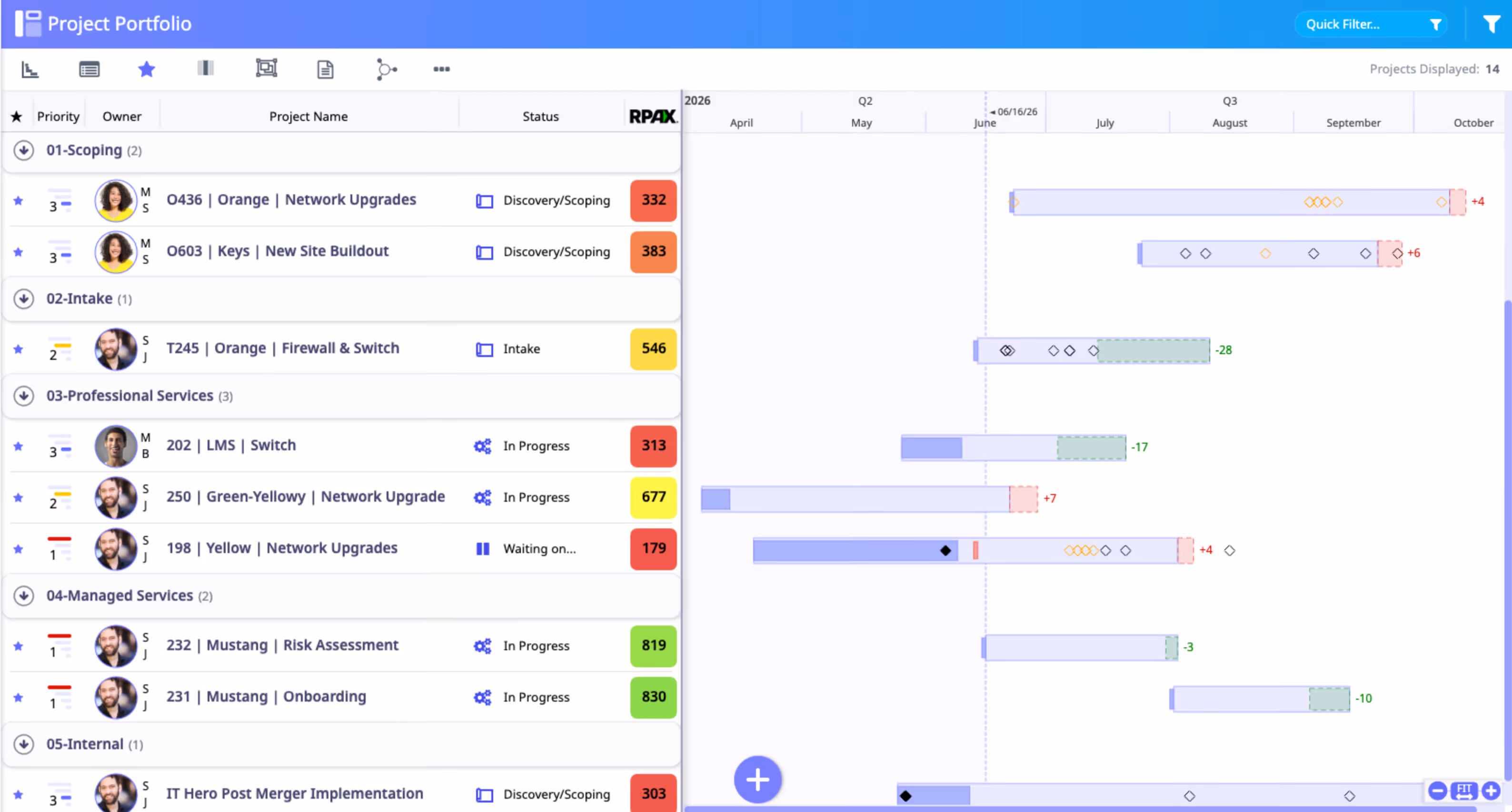Viewport: 1512px width, 812px height.
Task: Click the zoom in plus Gantt button
Action: (x=1491, y=790)
